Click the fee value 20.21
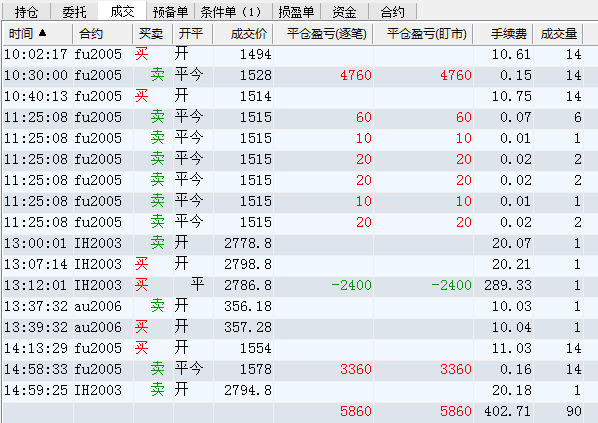Viewport: 598px width, 423px height. tap(511, 264)
